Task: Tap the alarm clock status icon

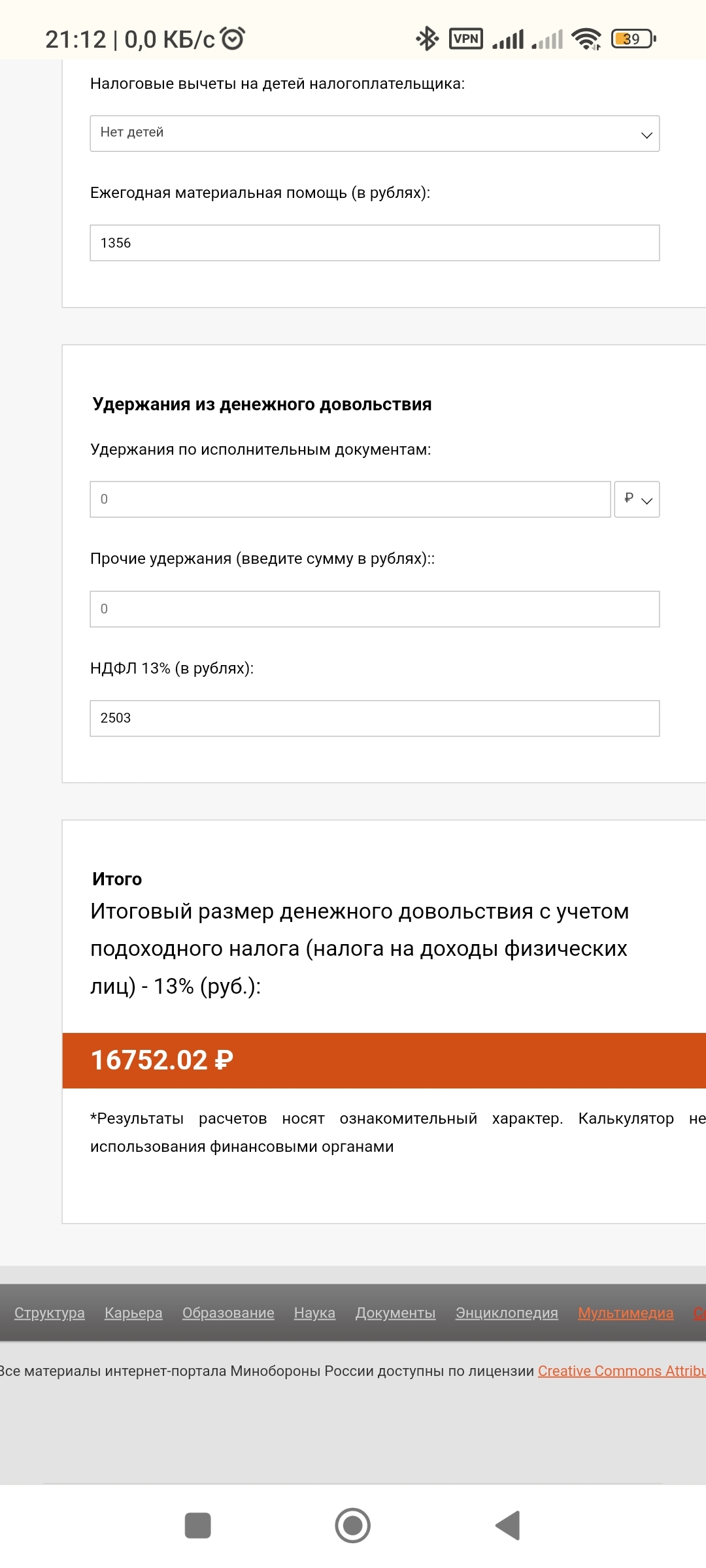Action: pos(233,39)
